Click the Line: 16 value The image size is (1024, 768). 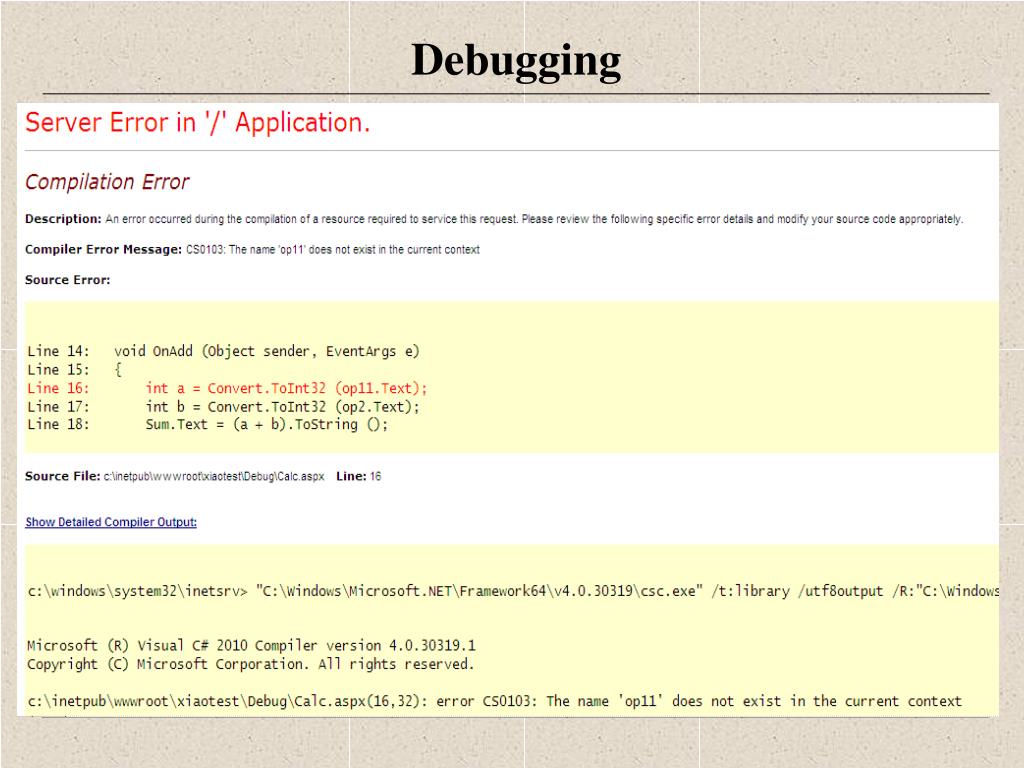click(x=376, y=476)
